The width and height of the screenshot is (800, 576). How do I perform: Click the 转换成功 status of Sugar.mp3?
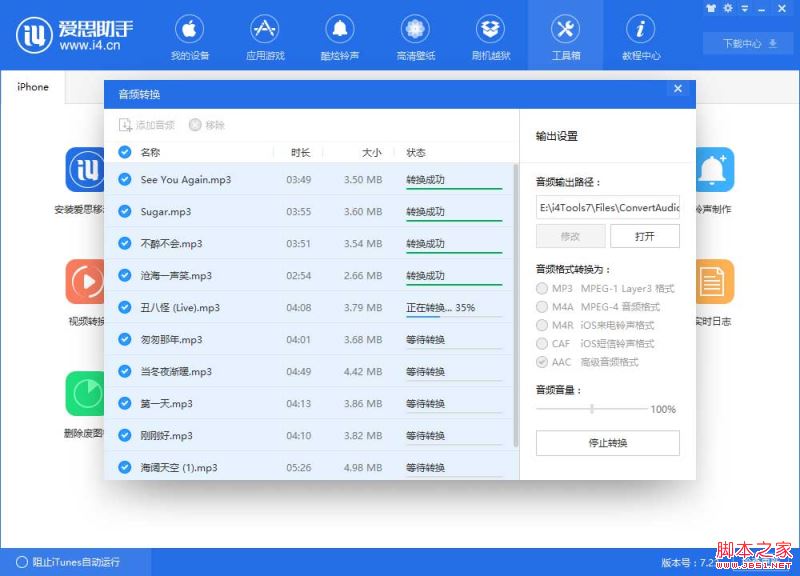(426, 211)
